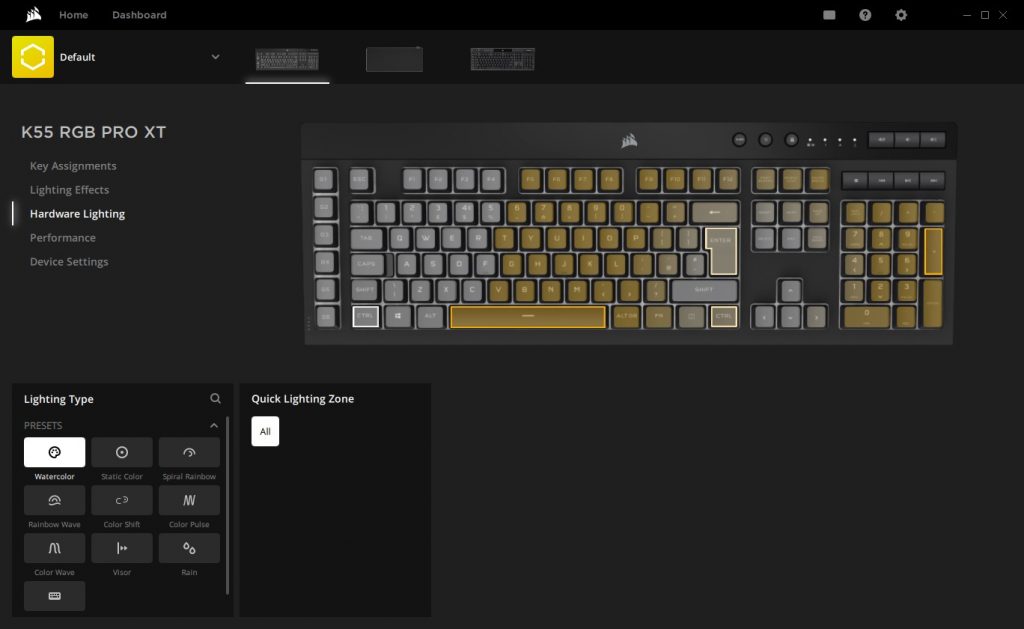The image size is (1024, 629).
Task: Select the F1 key on keyboard preview
Action: [x=412, y=180]
